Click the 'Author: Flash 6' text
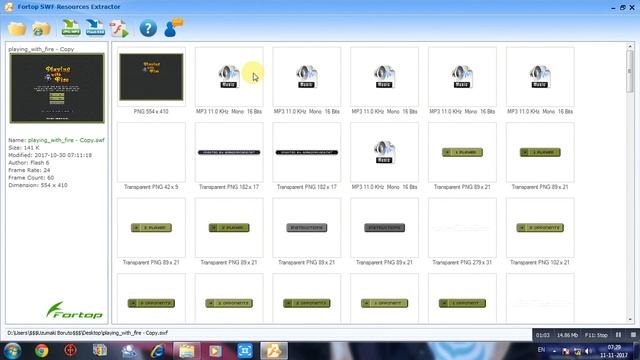The image size is (640, 360). (x=29, y=163)
